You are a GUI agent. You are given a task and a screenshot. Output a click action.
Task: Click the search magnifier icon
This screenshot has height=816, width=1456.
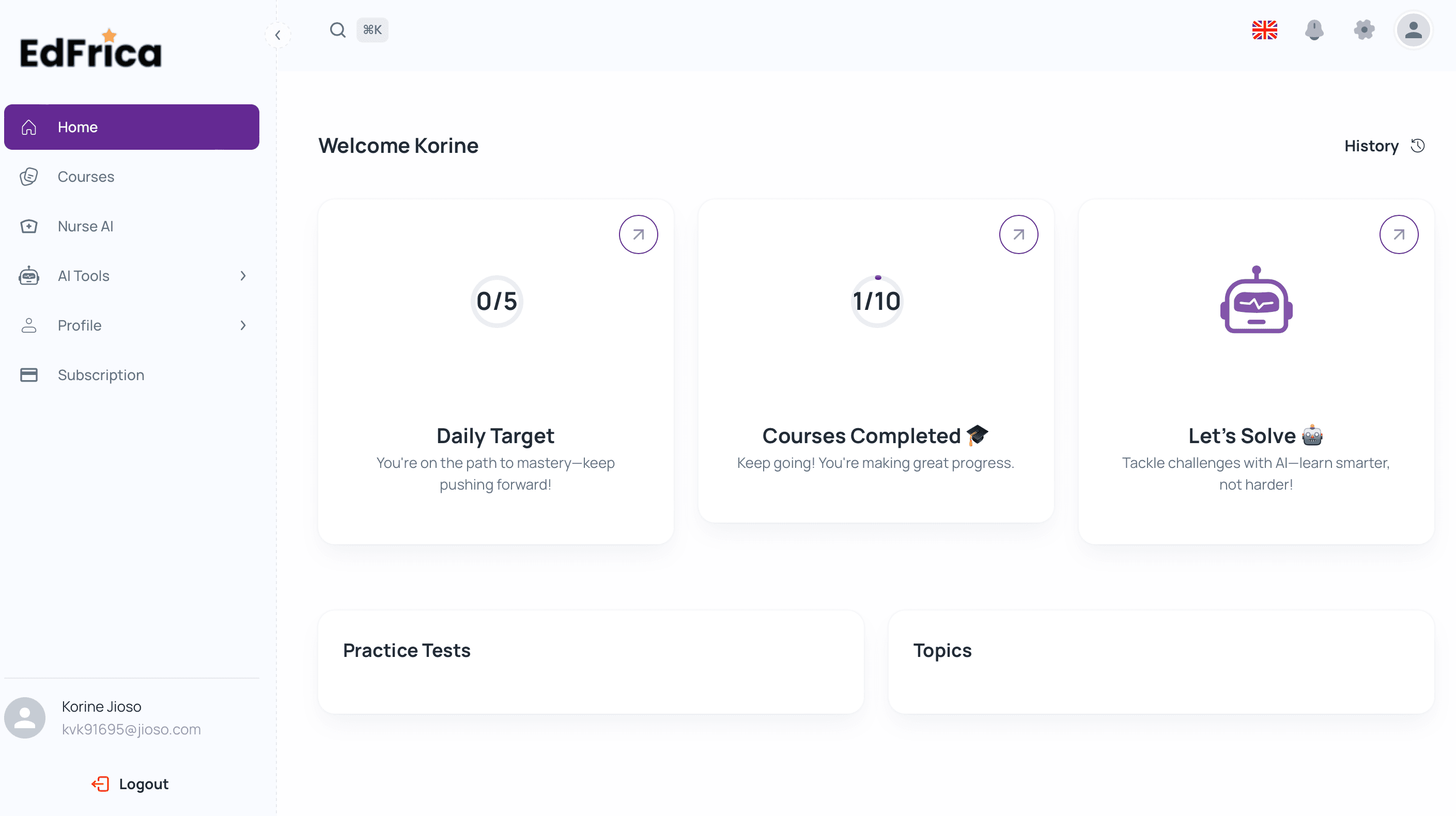point(337,30)
